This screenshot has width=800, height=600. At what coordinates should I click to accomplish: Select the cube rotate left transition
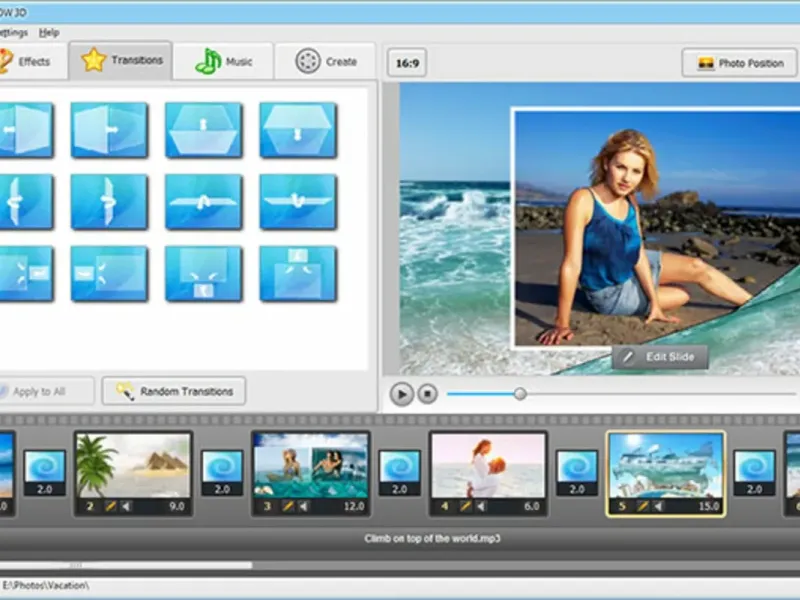(26, 130)
